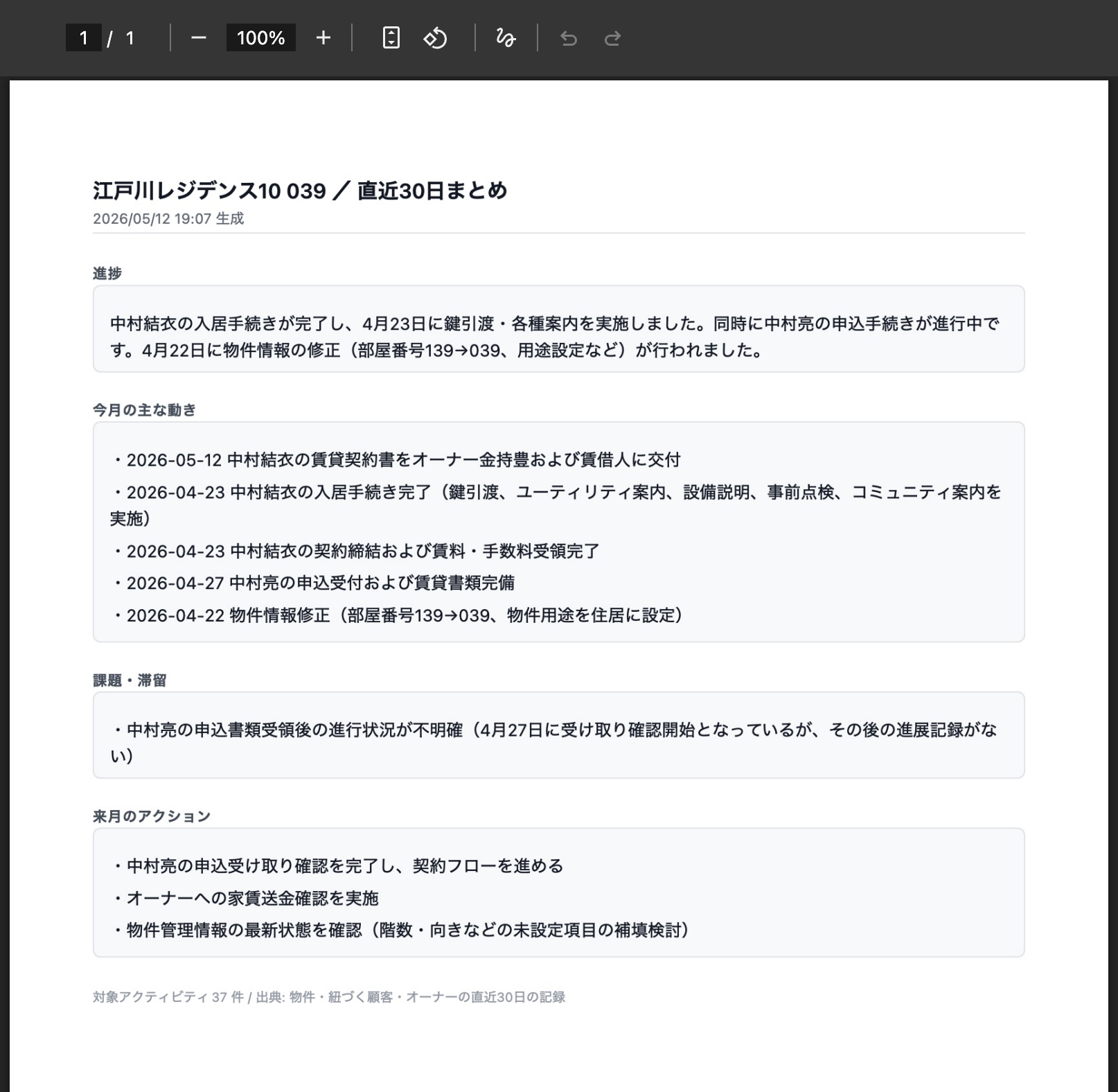Click the total page count next to the slash
The width and height of the screenshot is (1118, 1092).
(130, 38)
